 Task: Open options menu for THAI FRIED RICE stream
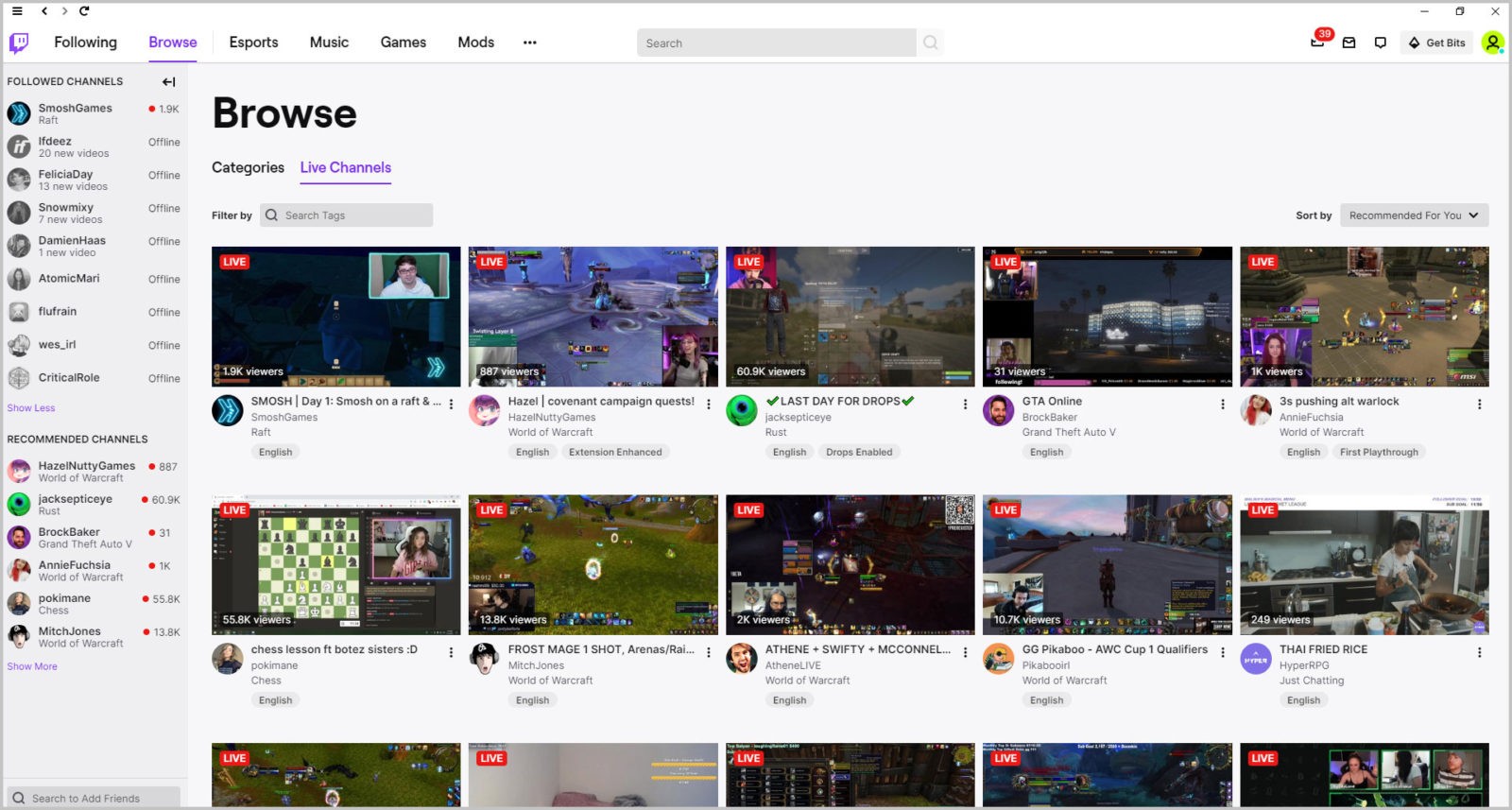(1479, 653)
